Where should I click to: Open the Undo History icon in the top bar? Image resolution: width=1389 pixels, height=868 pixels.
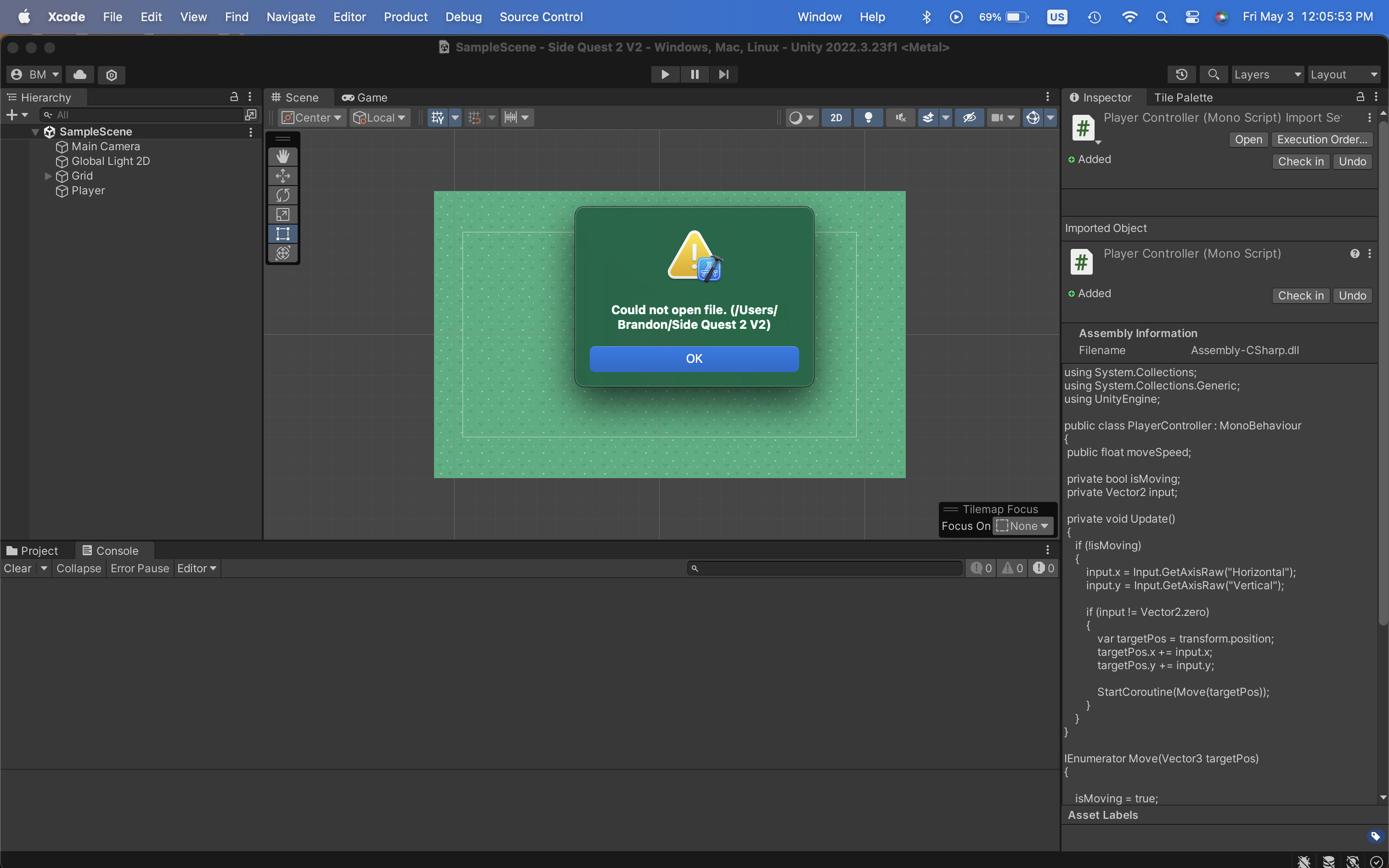tap(1182, 74)
